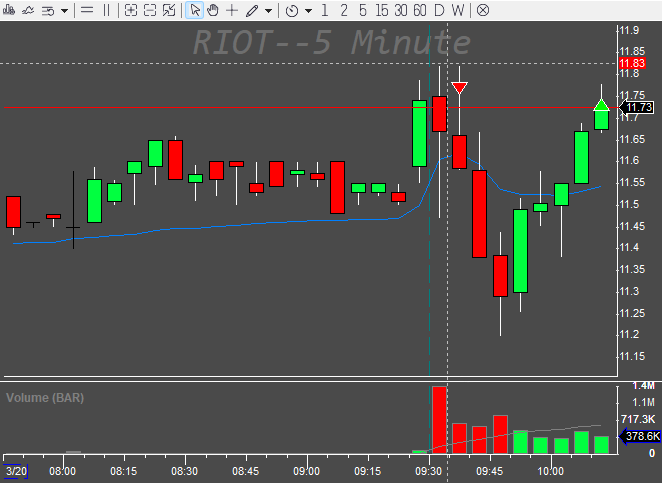Click the 717.3K volume axis label

click(x=638, y=419)
